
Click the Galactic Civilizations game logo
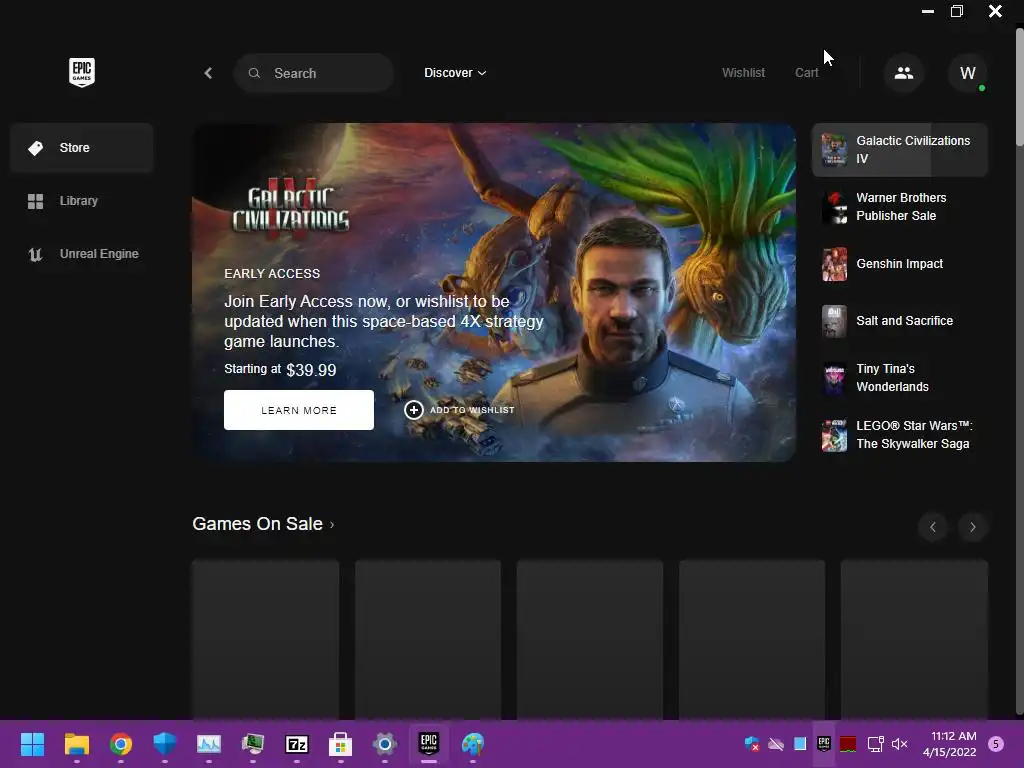tap(291, 208)
